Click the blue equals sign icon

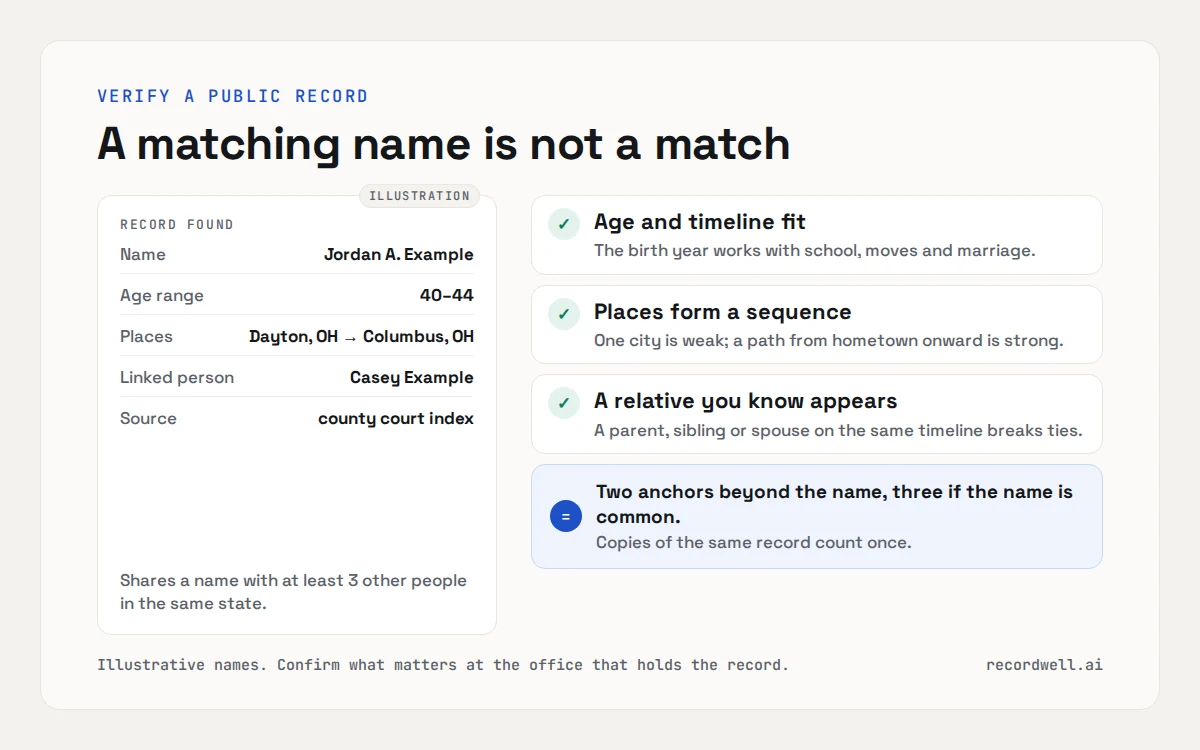coord(566,516)
